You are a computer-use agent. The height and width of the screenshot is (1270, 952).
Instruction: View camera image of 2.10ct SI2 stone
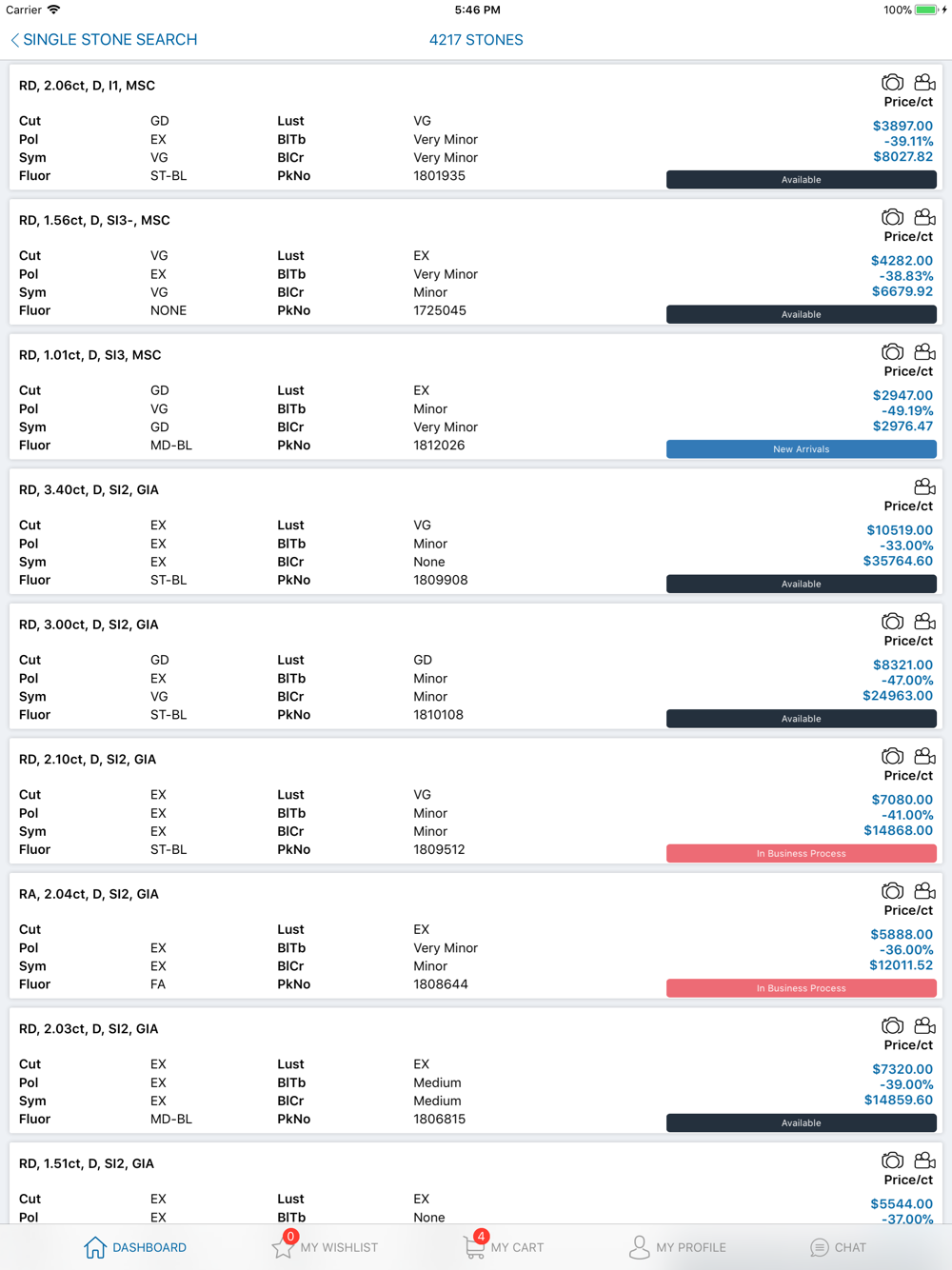(x=892, y=757)
